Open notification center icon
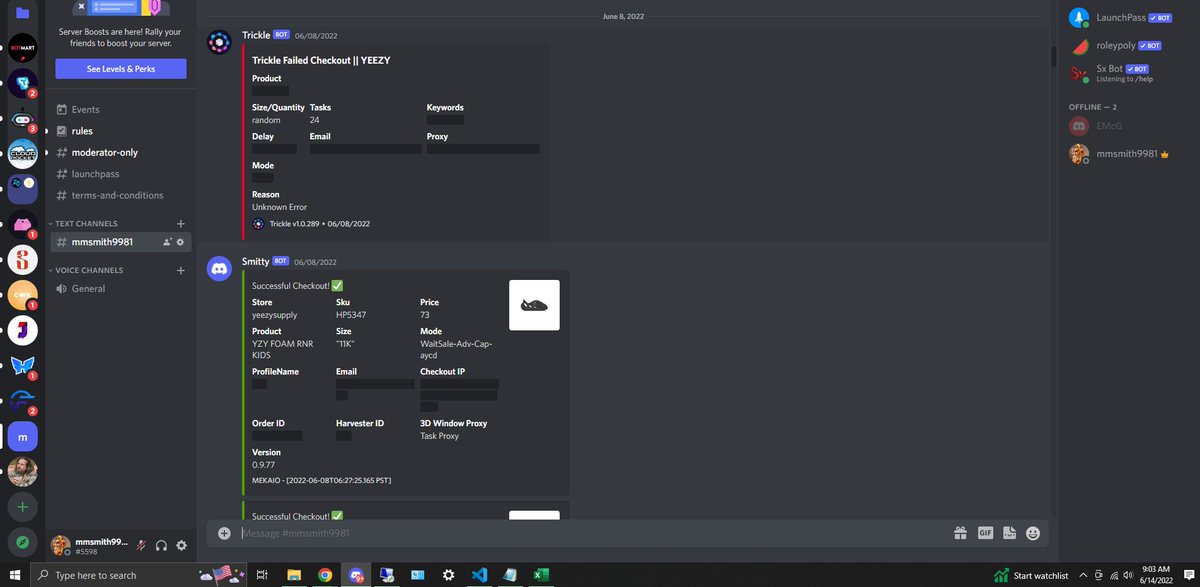 (x=1187, y=575)
